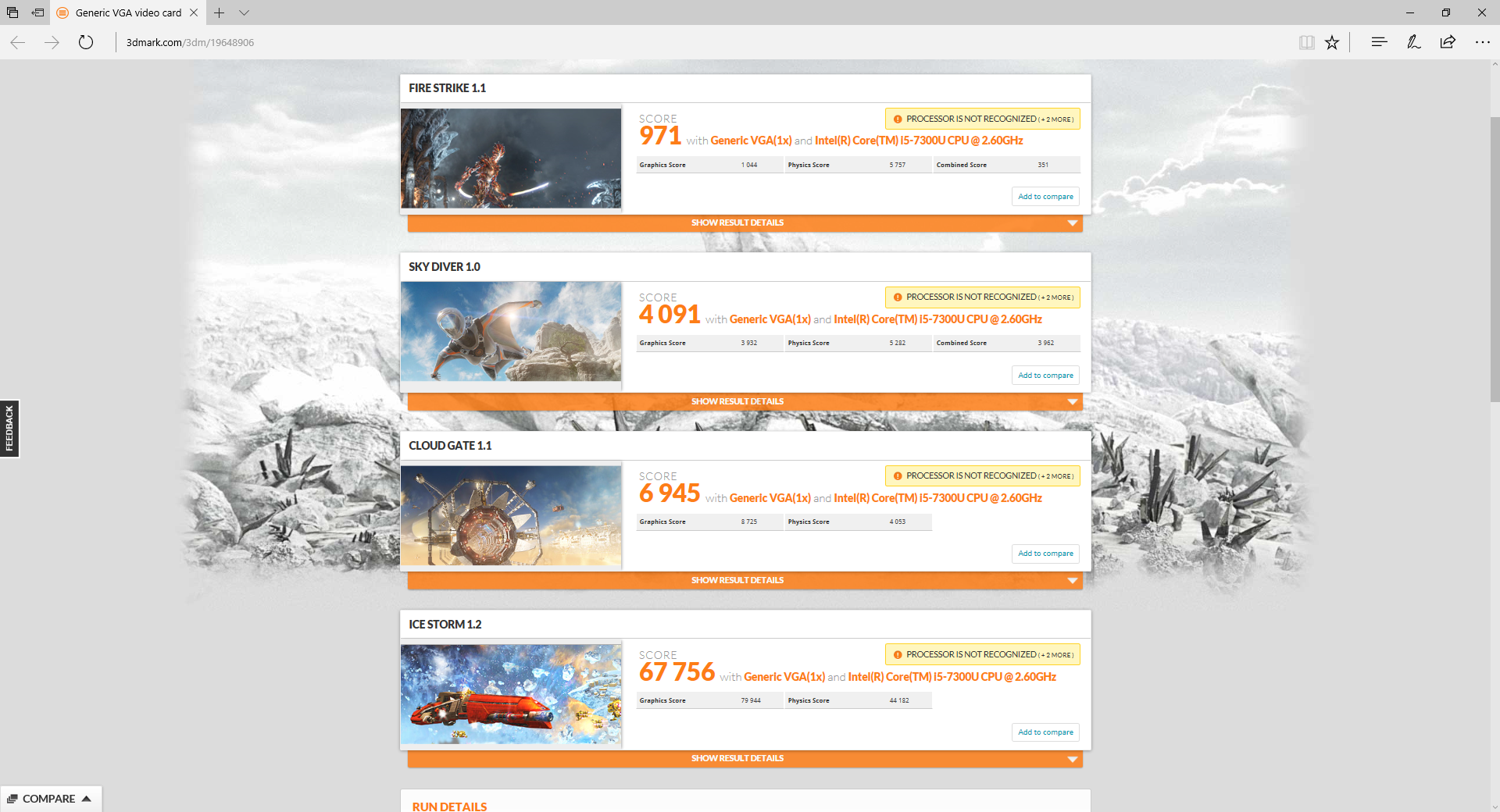Expand the Compare panel at bottom
Viewport: 1500px width, 812px height.
51,799
